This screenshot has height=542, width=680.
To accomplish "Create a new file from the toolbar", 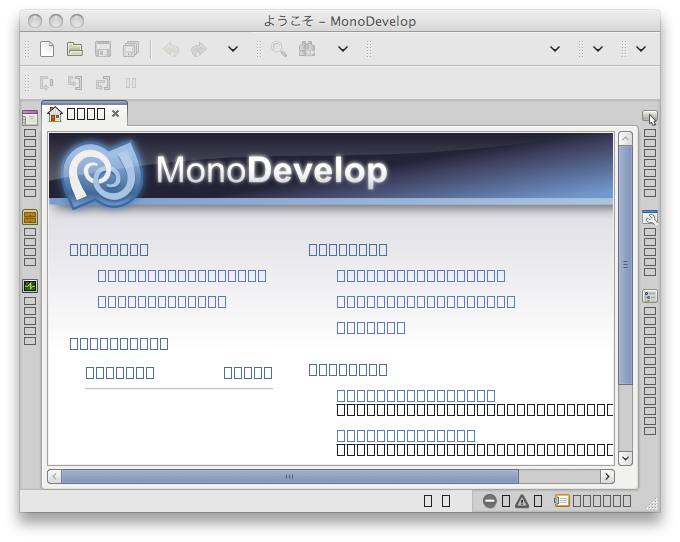I will point(47,49).
